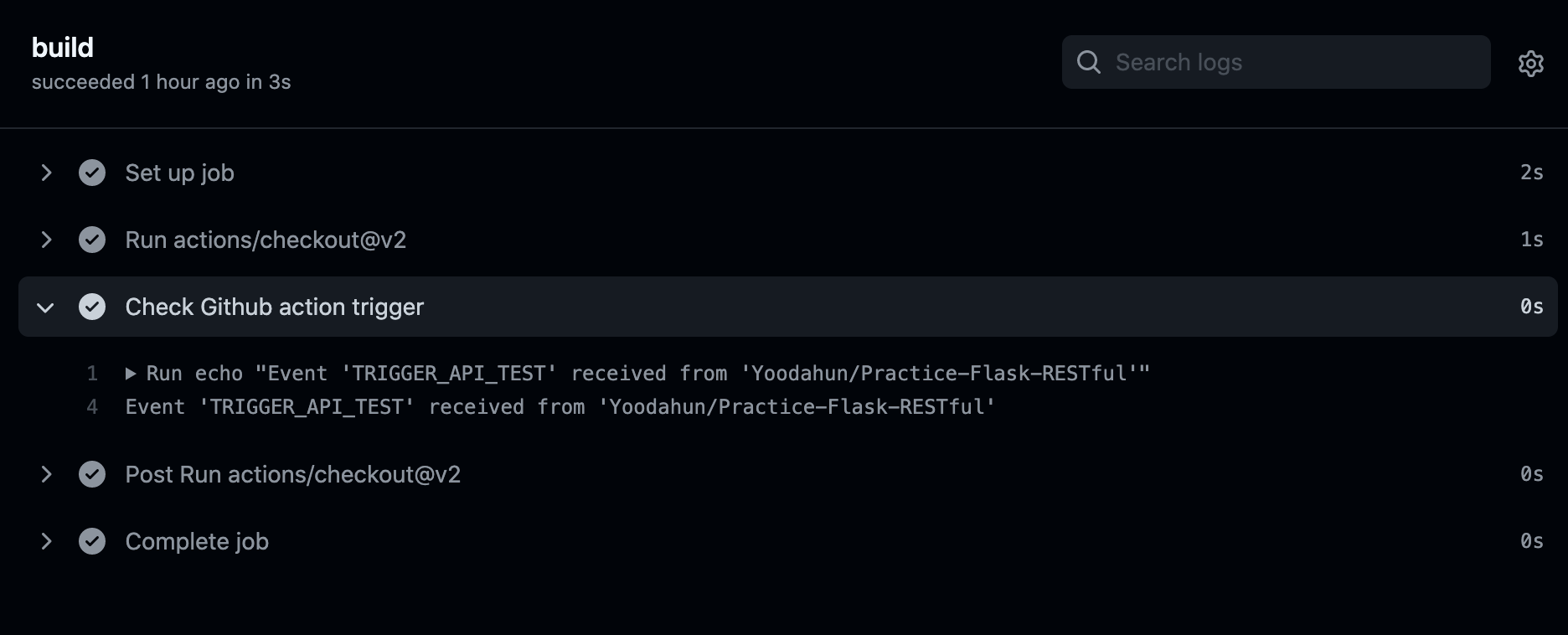The width and height of the screenshot is (1568, 635).
Task: Click the build job title
Action: [62, 47]
